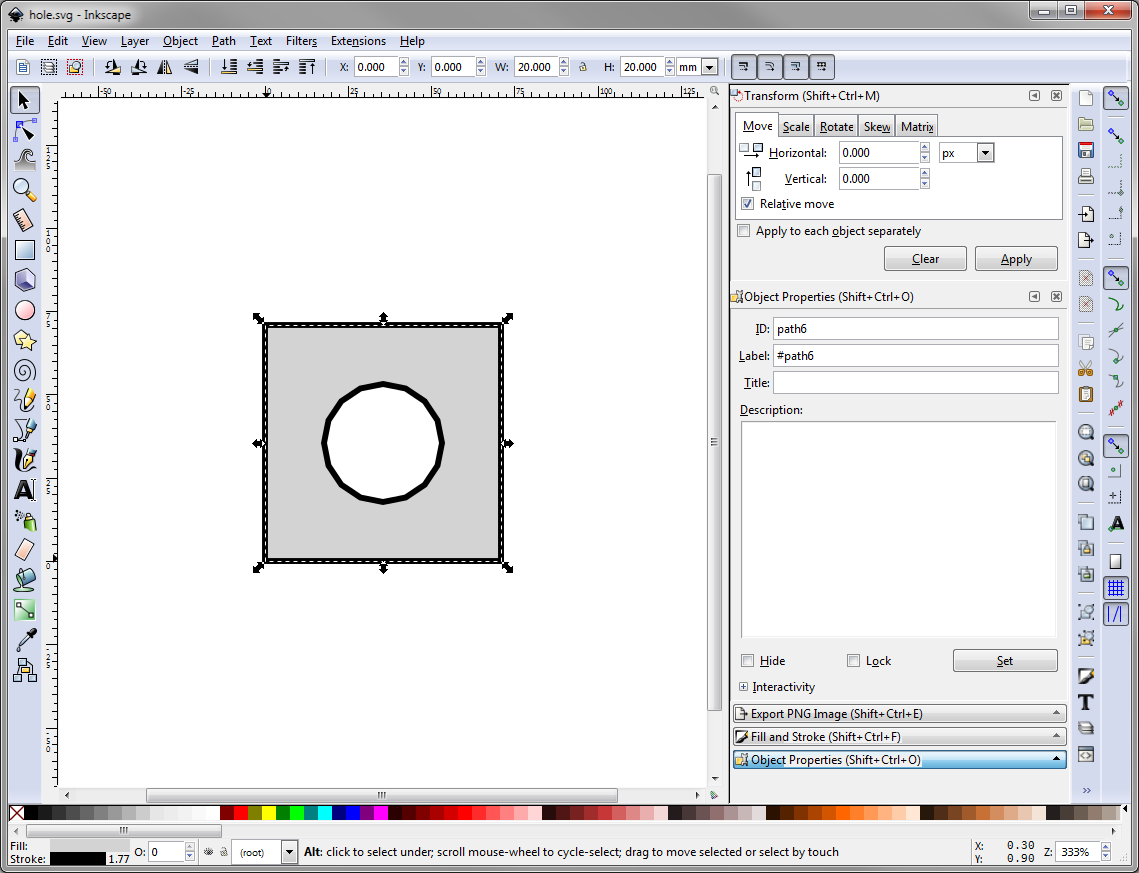The image size is (1139, 873).
Task: Select the Dropper color picker tool
Action: coord(25,640)
